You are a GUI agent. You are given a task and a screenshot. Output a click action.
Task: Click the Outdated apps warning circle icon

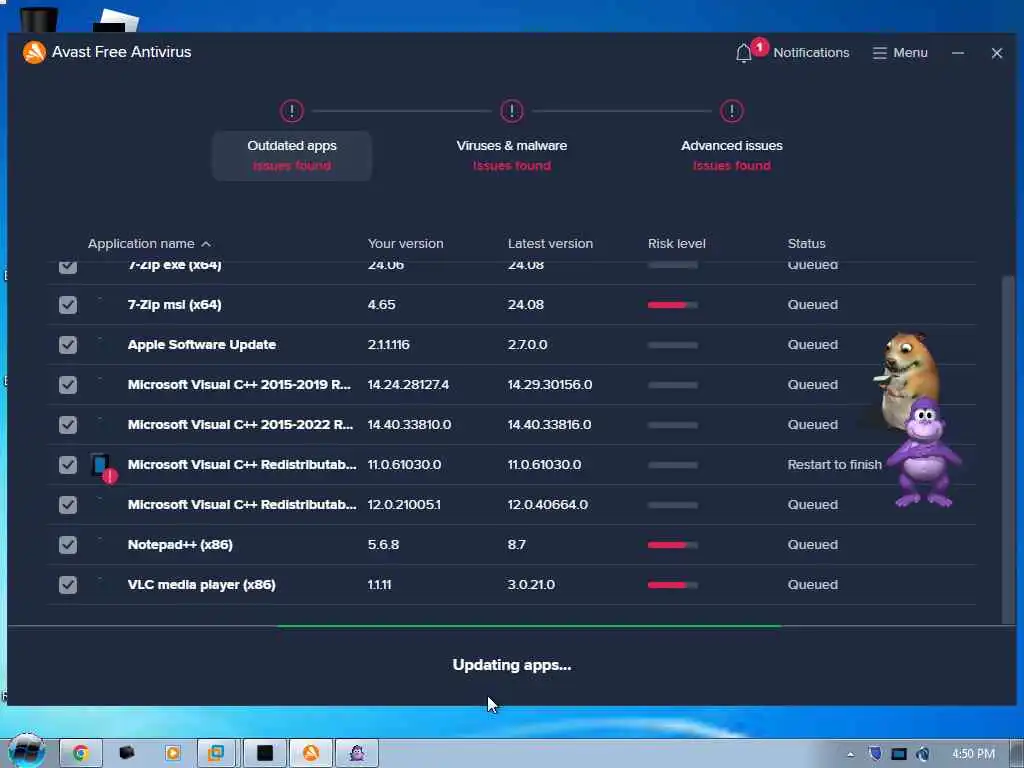292,111
